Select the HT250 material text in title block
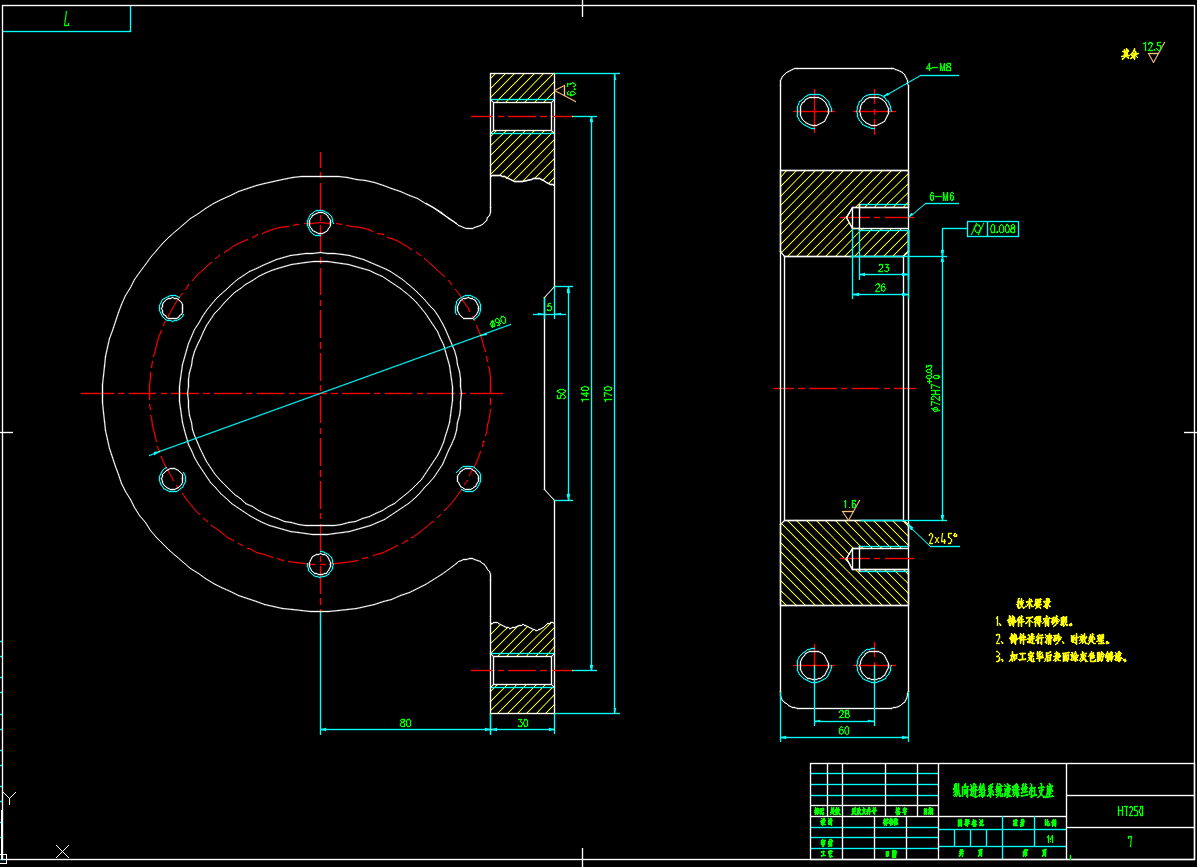 tap(1130, 810)
